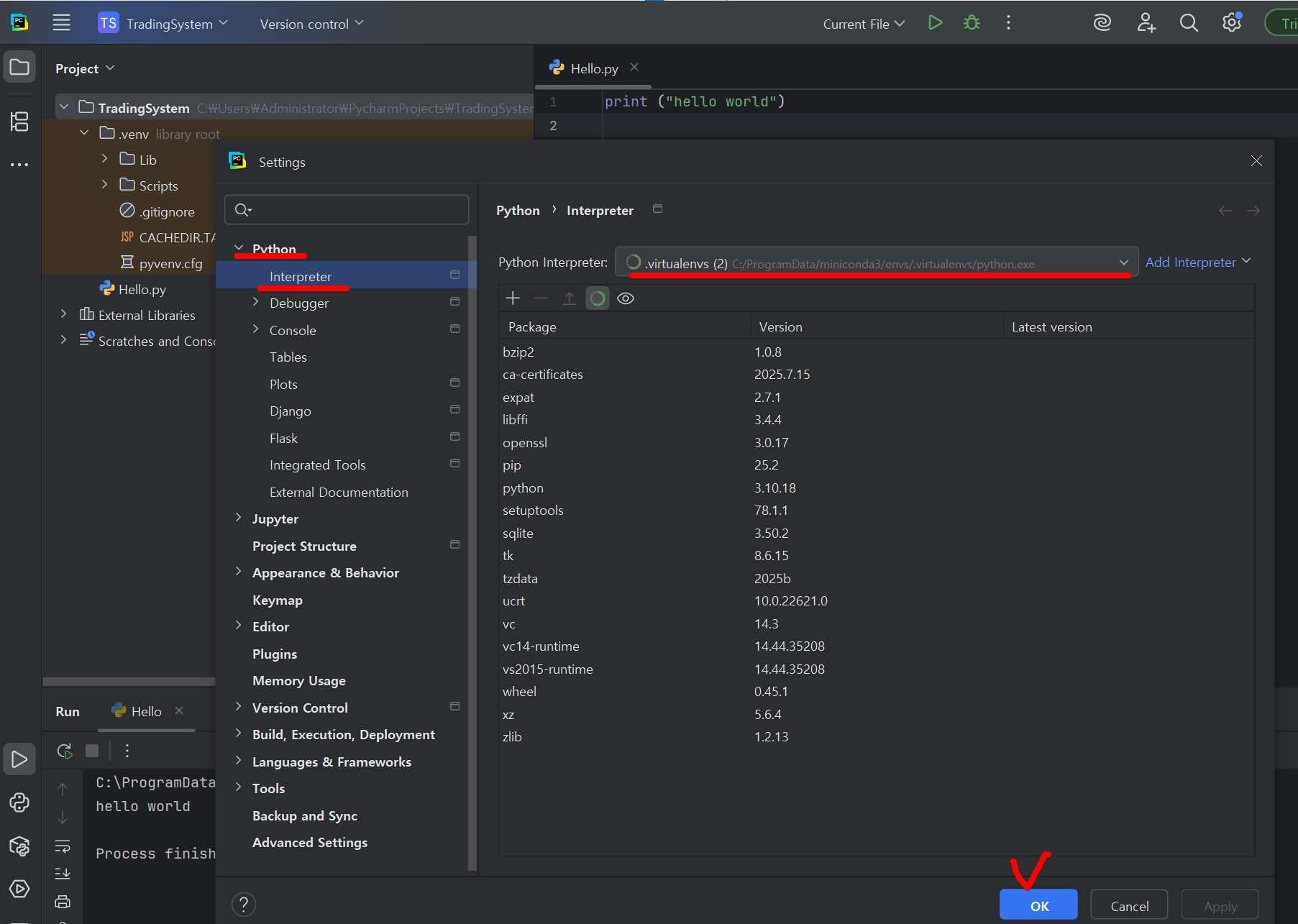
Task: Open the Services tool window icon
Action: [19, 889]
